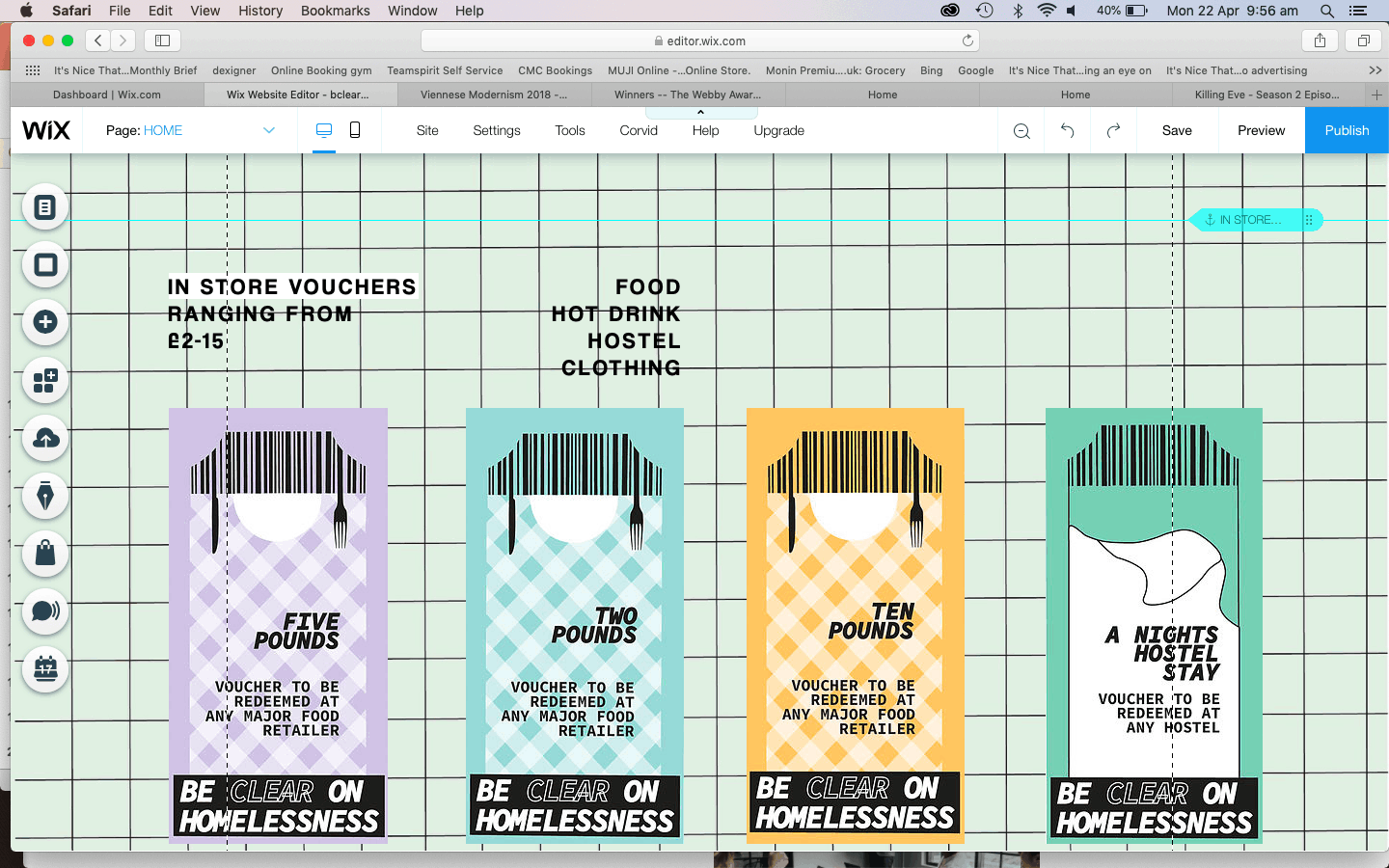Screen dimensions: 1389x868
Task: Select the orange TEN POUNDS voucher image
Action: [855, 626]
